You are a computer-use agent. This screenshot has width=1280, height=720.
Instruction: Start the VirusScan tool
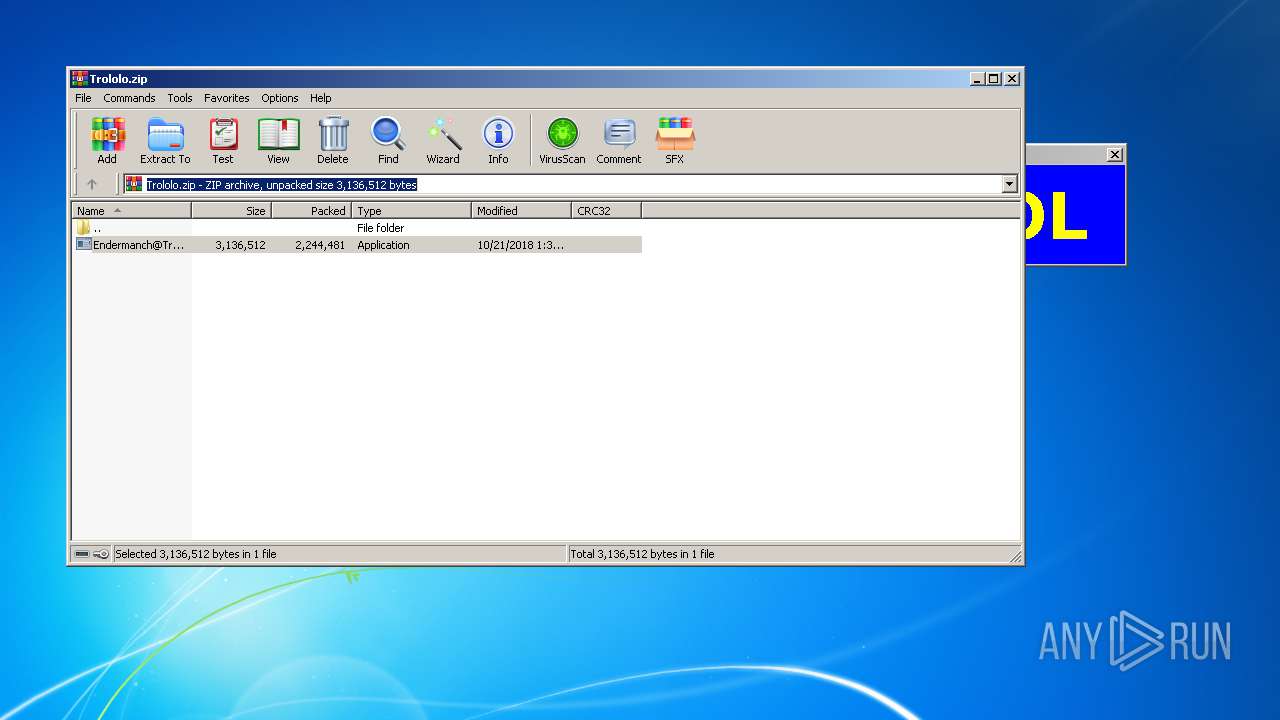tap(562, 141)
